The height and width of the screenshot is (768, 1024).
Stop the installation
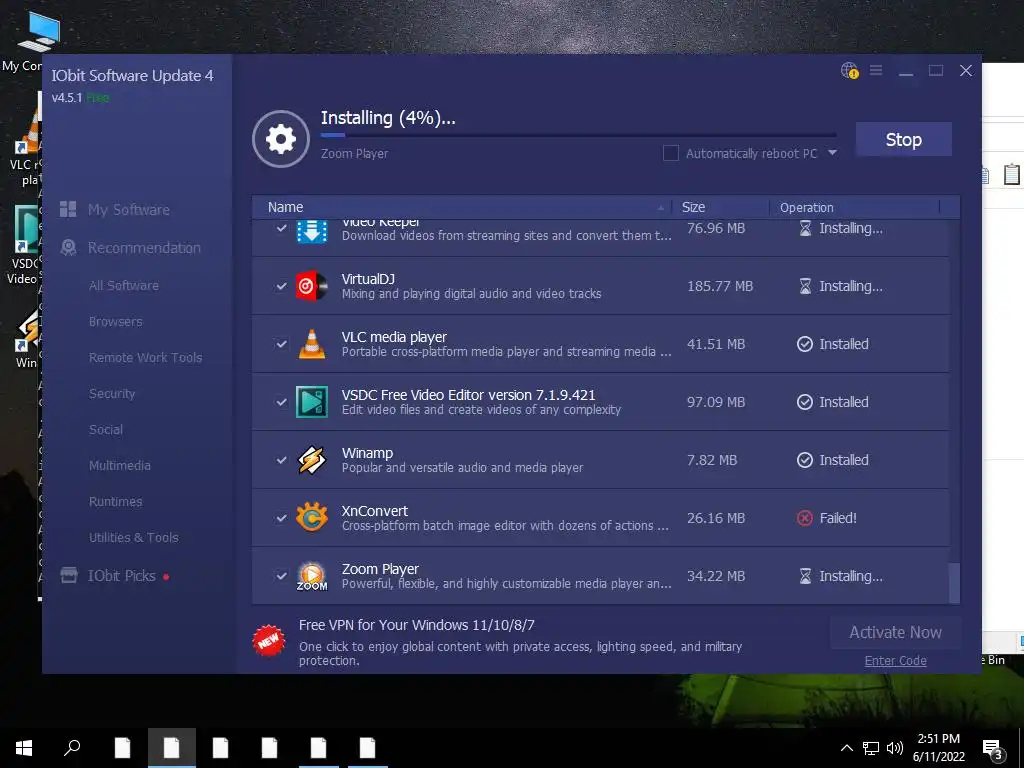pos(903,139)
